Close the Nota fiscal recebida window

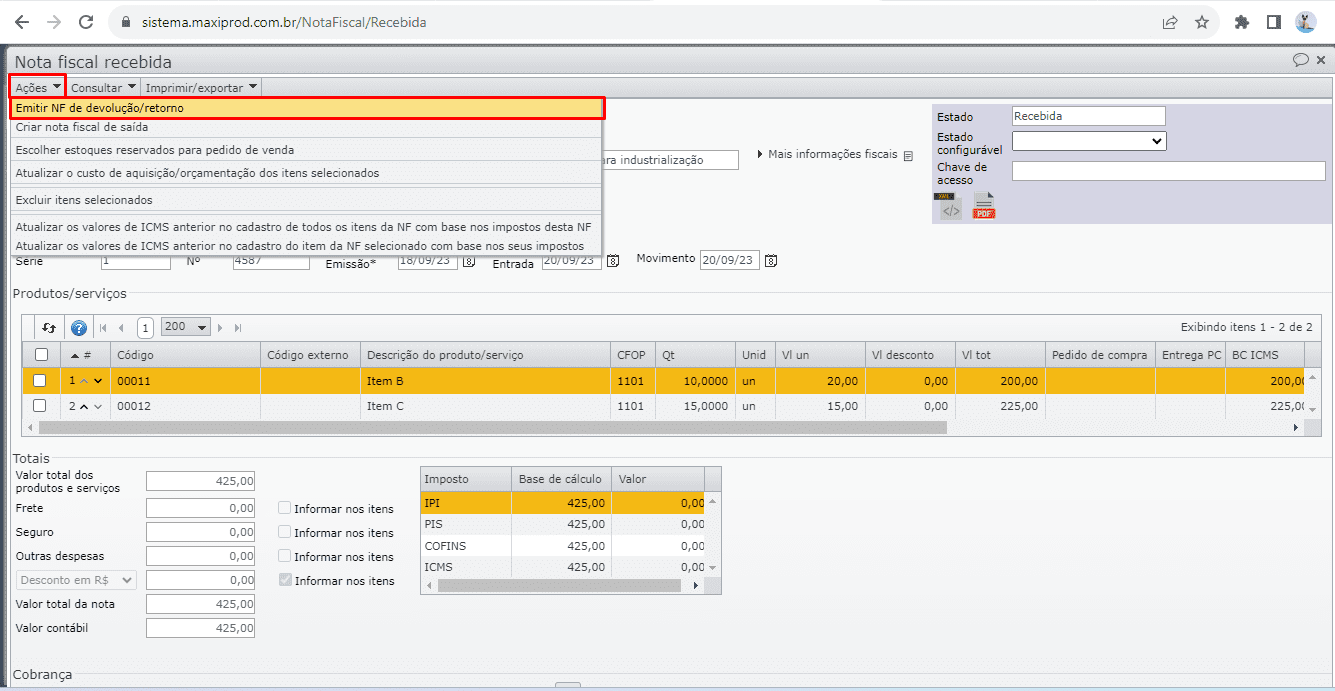click(1322, 59)
